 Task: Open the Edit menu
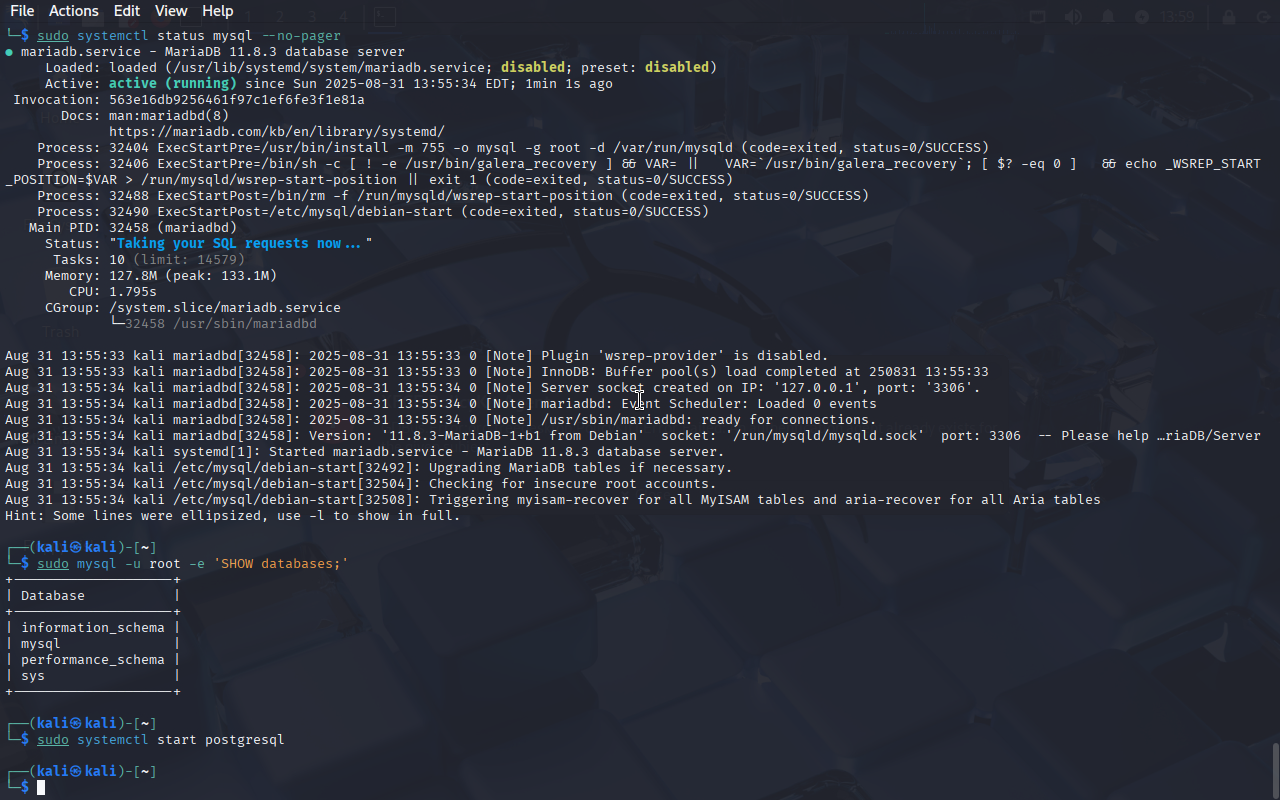click(127, 11)
